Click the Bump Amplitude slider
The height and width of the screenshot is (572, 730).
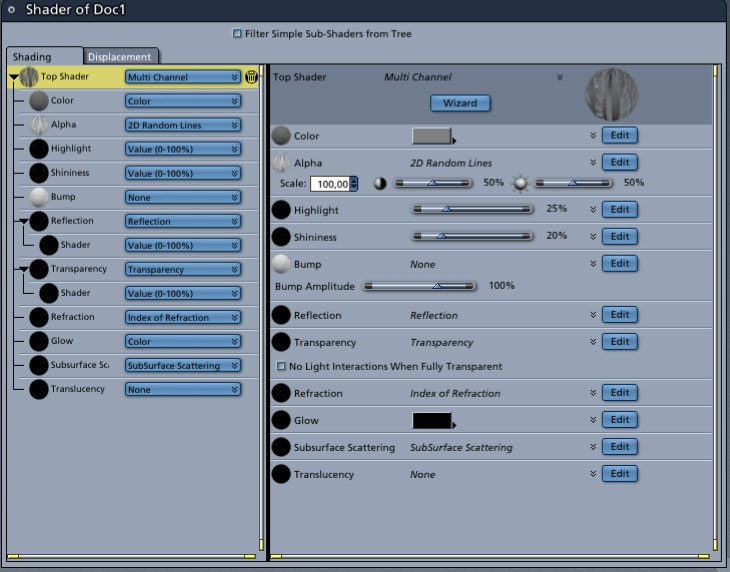click(419, 286)
